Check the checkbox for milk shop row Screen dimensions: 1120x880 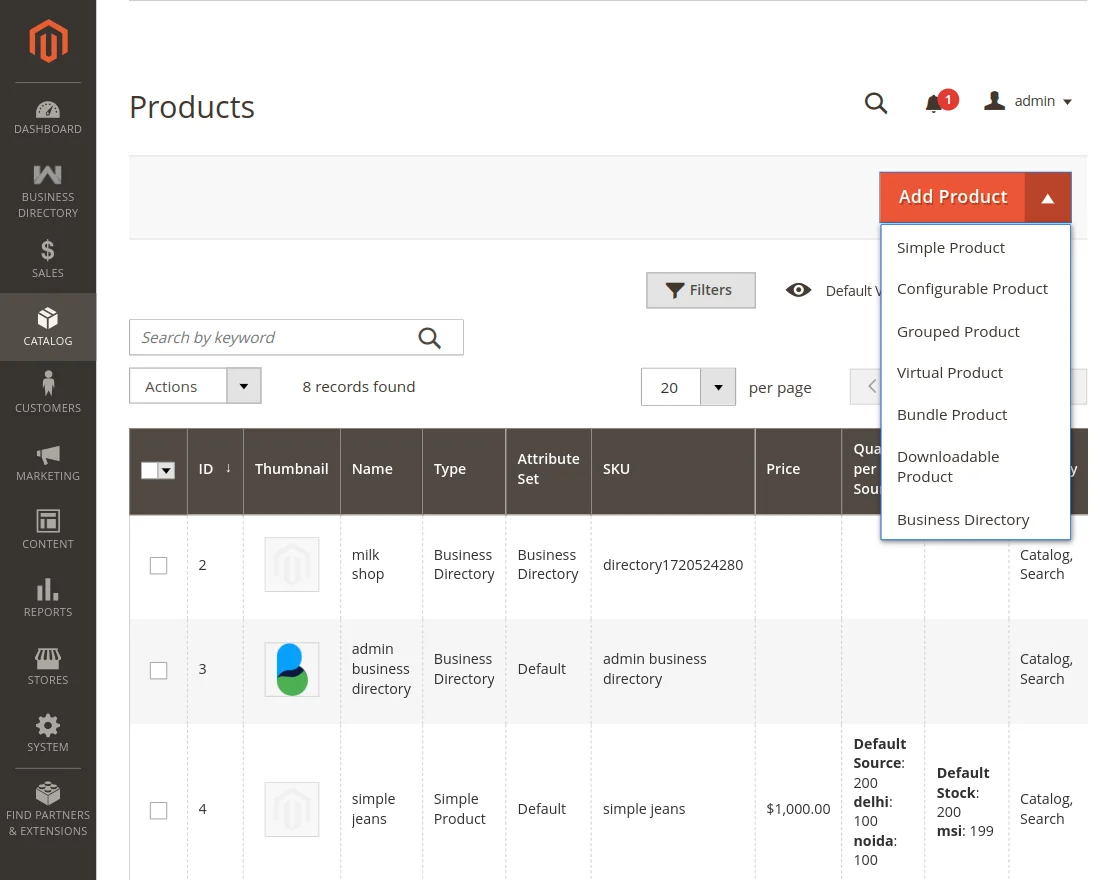tap(158, 565)
